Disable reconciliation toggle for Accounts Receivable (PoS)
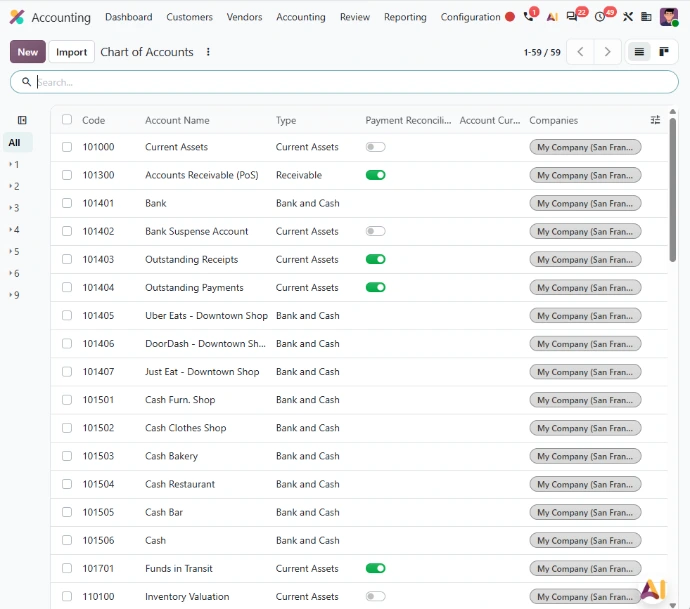Viewport: 690px width, 609px height. tap(375, 175)
